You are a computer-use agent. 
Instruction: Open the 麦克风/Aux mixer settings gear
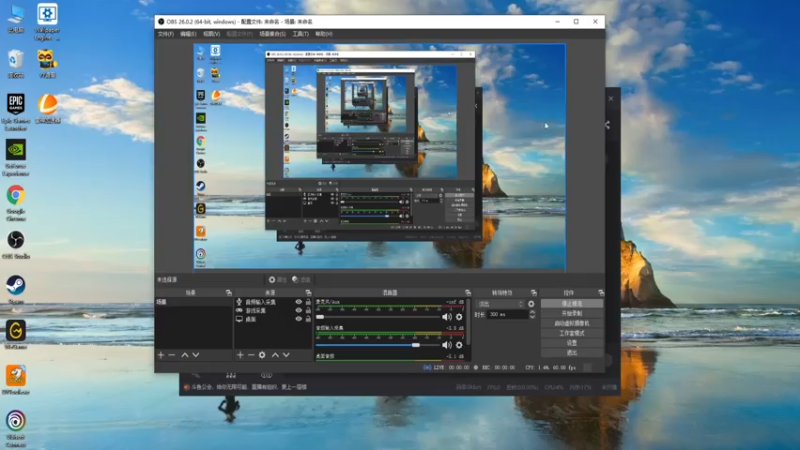click(x=459, y=317)
